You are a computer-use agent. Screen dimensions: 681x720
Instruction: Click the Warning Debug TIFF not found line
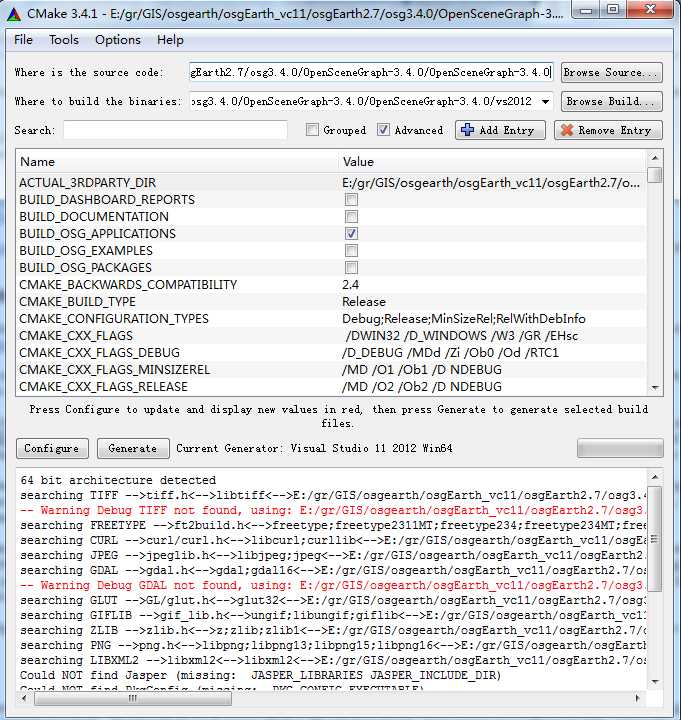[x=333, y=510]
